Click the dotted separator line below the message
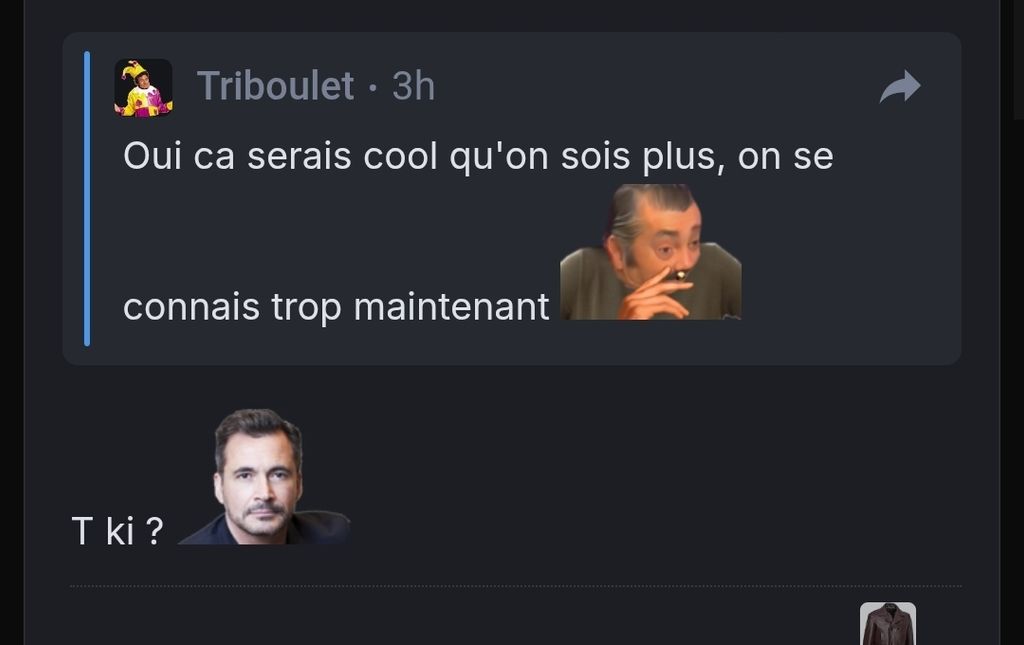 [x=515, y=586]
